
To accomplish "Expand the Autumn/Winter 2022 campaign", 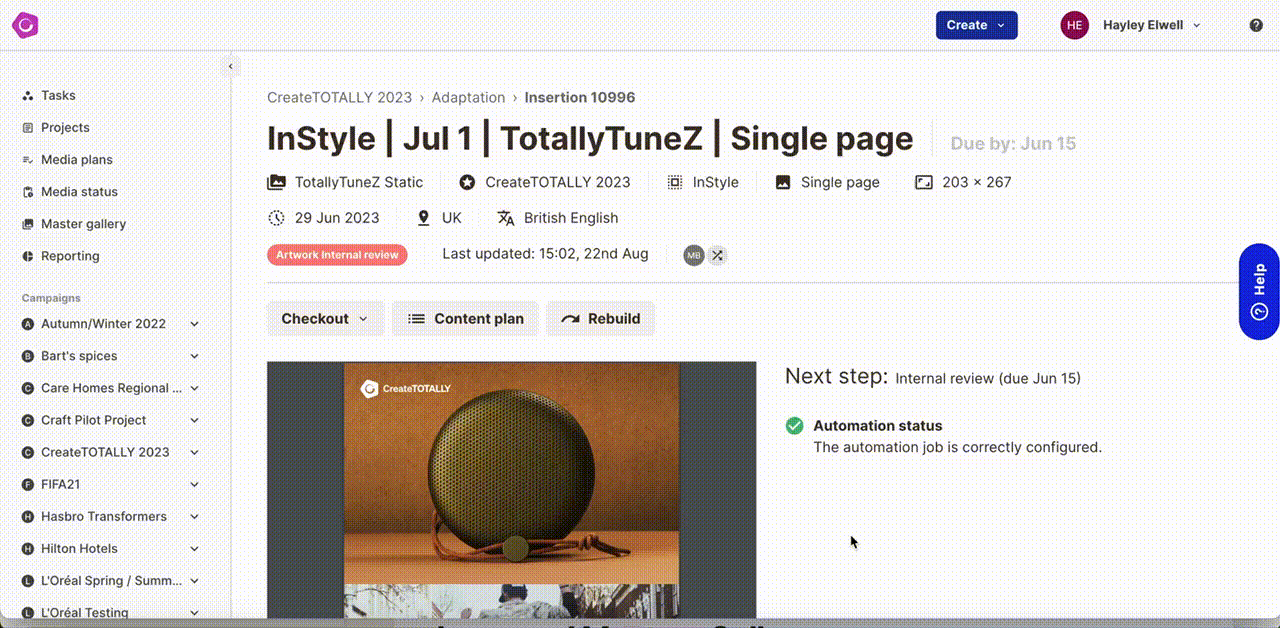I will click(x=194, y=324).
